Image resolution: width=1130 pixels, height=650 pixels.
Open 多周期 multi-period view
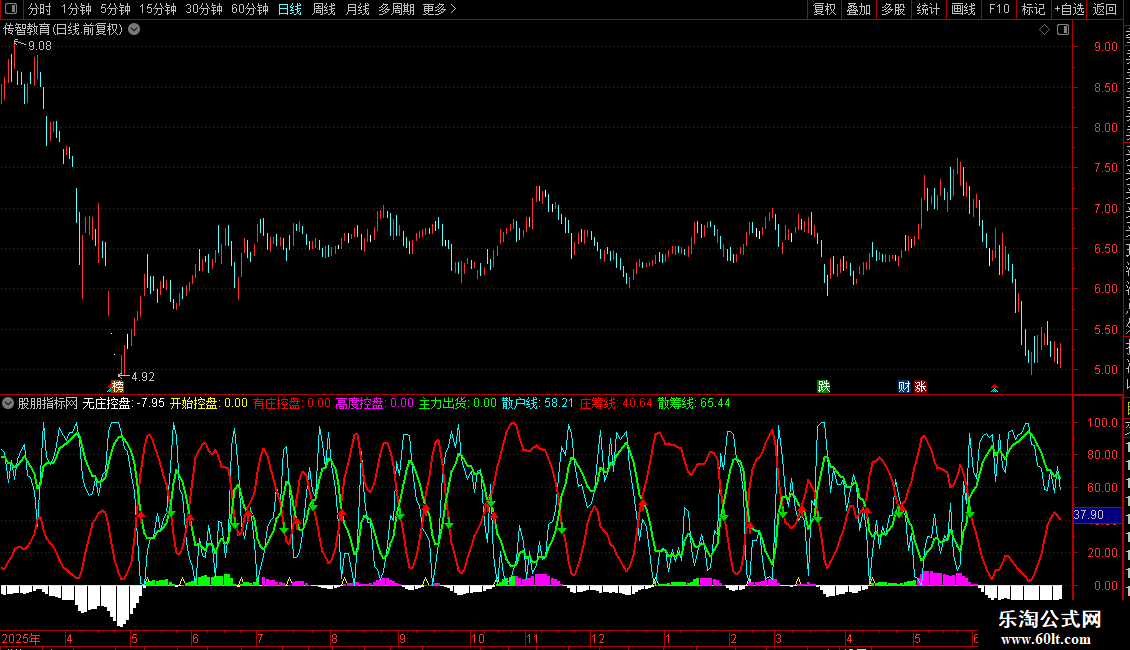pos(396,9)
